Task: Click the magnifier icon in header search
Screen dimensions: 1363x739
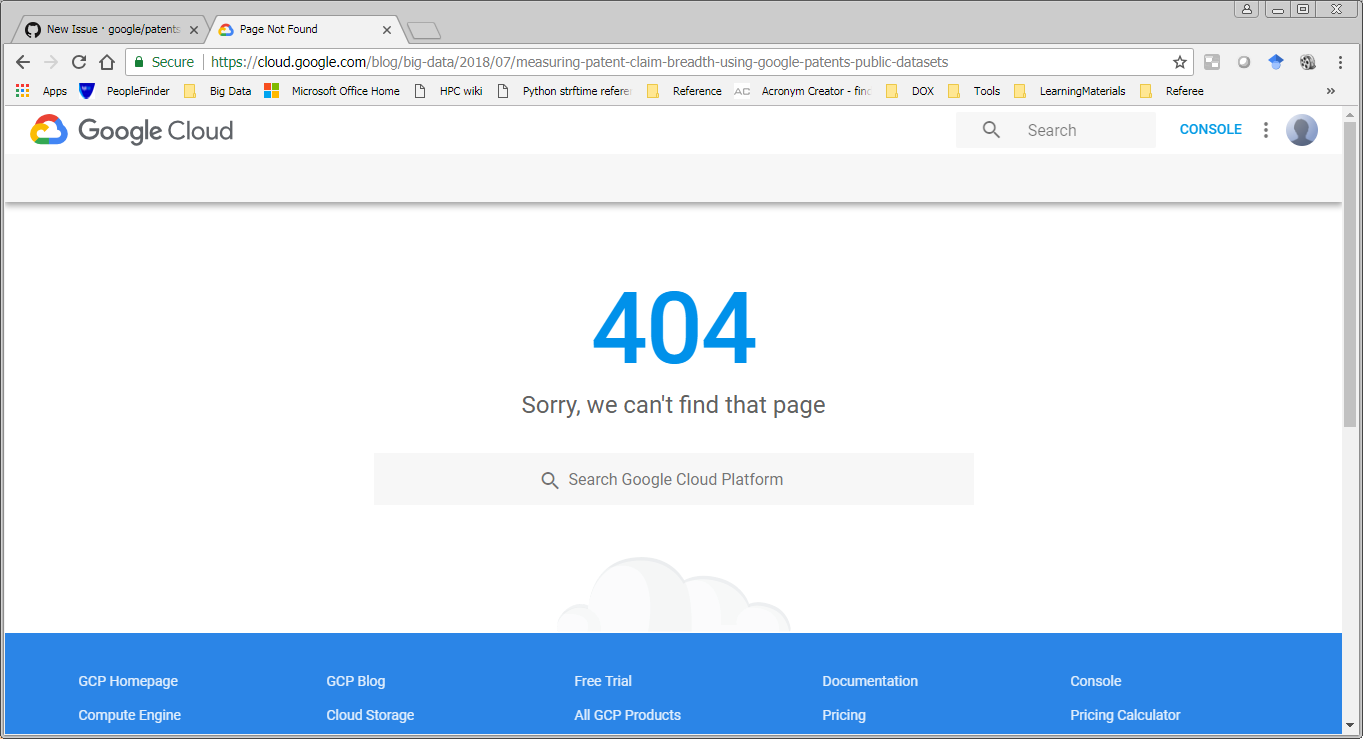Action: click(991, 130)
